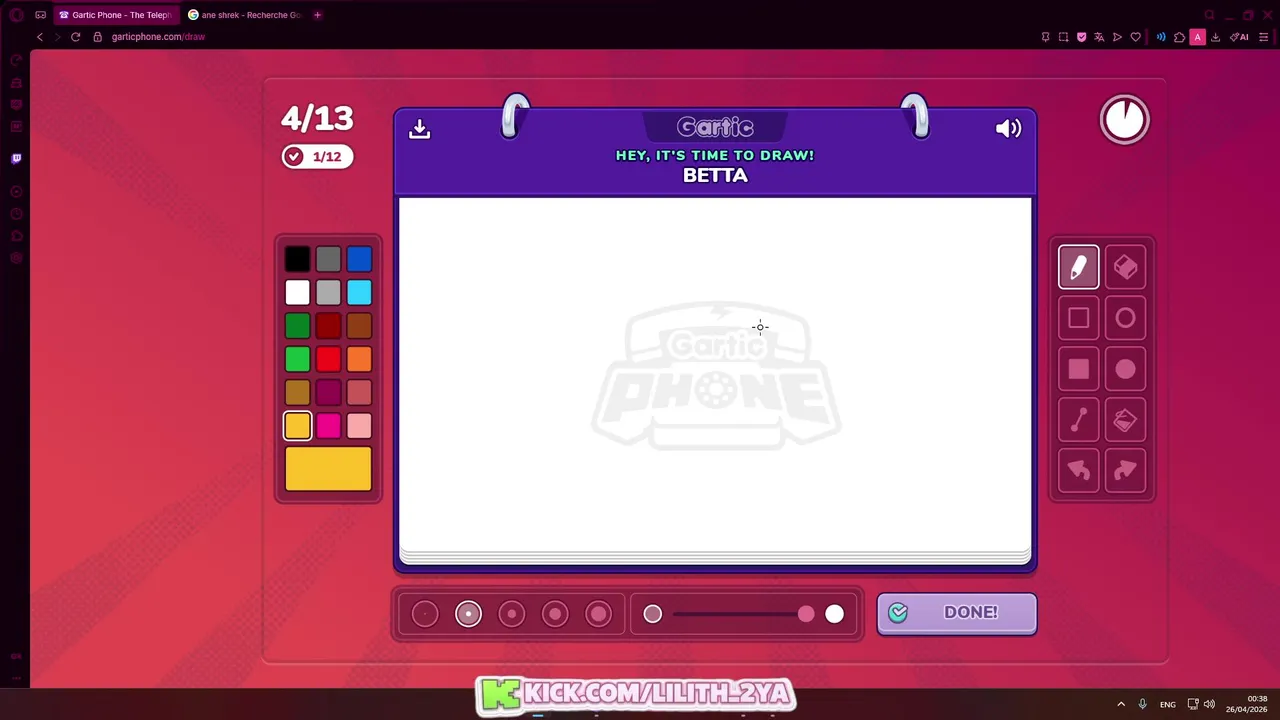Screen dimensions: 1280x720
Task: Select the filled ellipse tool
Action: 1125,369
